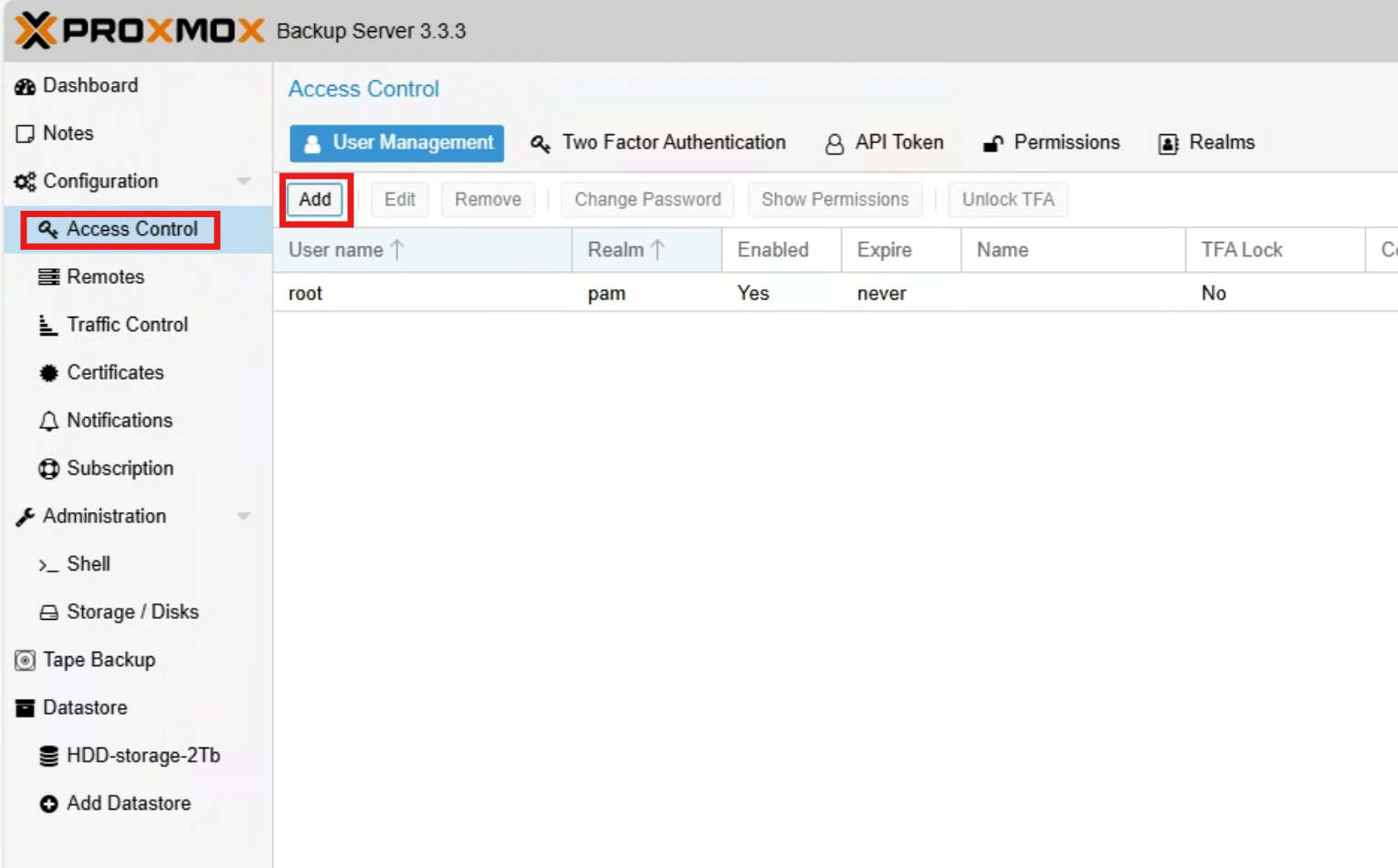The image size is (1398, 868).
Task: Click the Shell terminal prompt icon
Action: (x=48, y=565)
